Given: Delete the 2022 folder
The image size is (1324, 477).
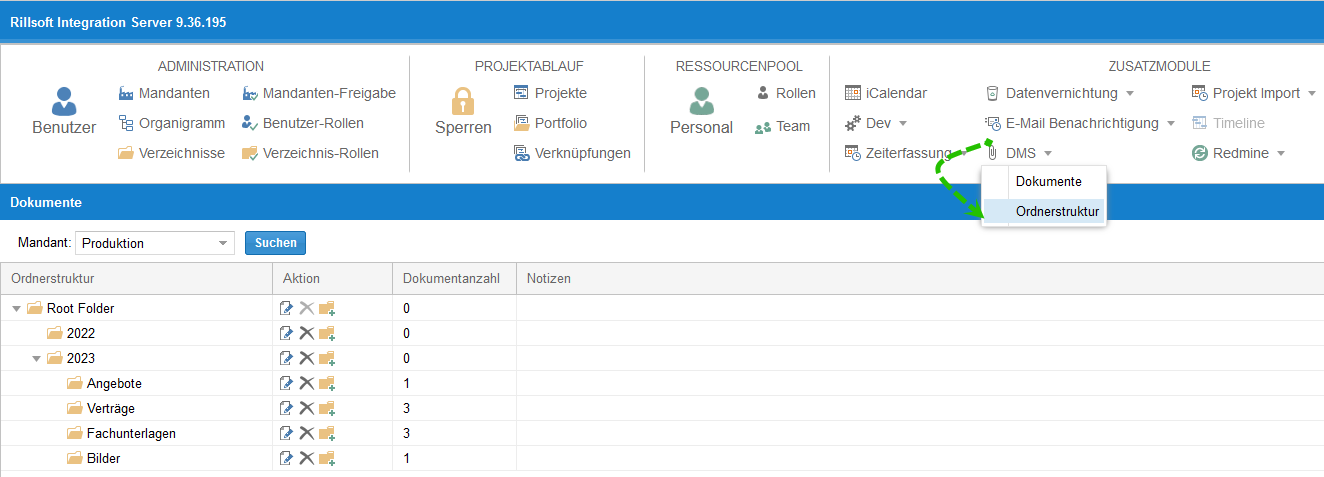Looking at the screenshot, I should pyautogui.click(x=307, y=333).
